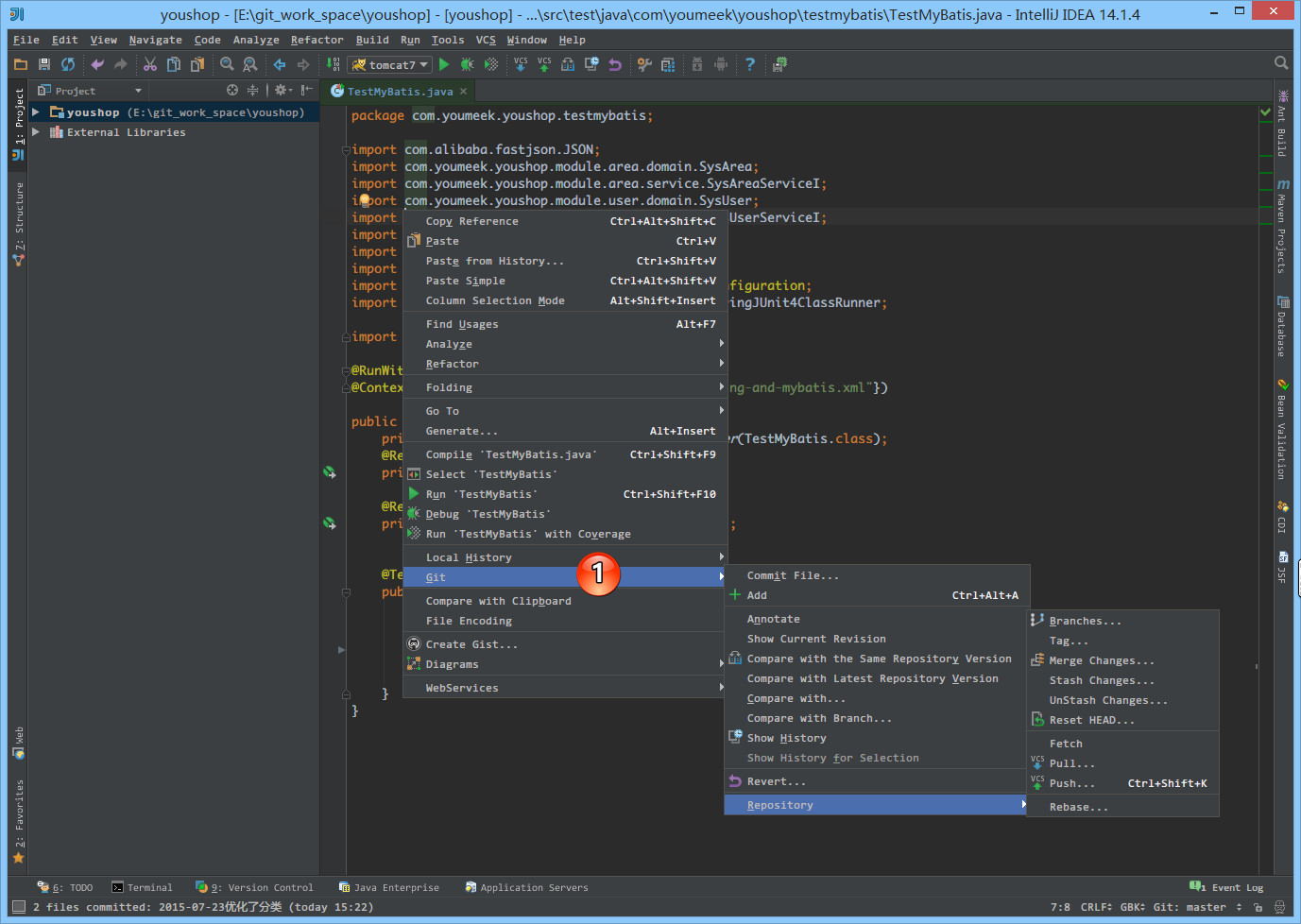Start the Debug tool
This screenshot has height=924, width=1301.
pos(468,64)
